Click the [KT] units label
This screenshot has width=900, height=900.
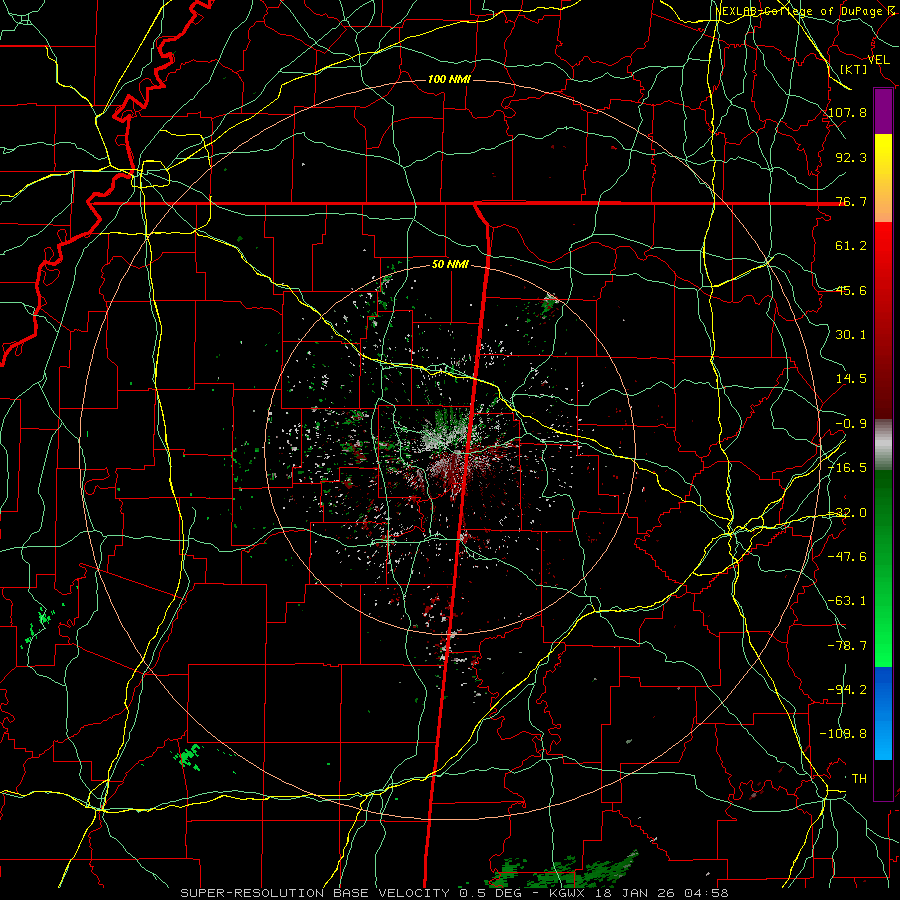pos(854,69)
